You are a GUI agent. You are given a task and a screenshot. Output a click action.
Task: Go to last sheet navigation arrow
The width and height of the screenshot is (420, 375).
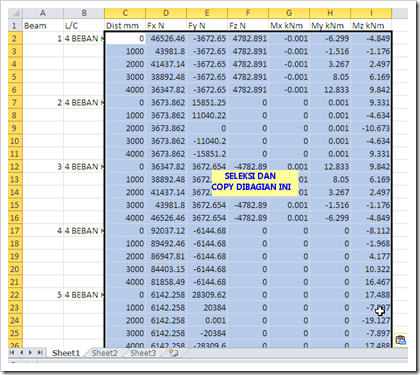click(40, 353)
